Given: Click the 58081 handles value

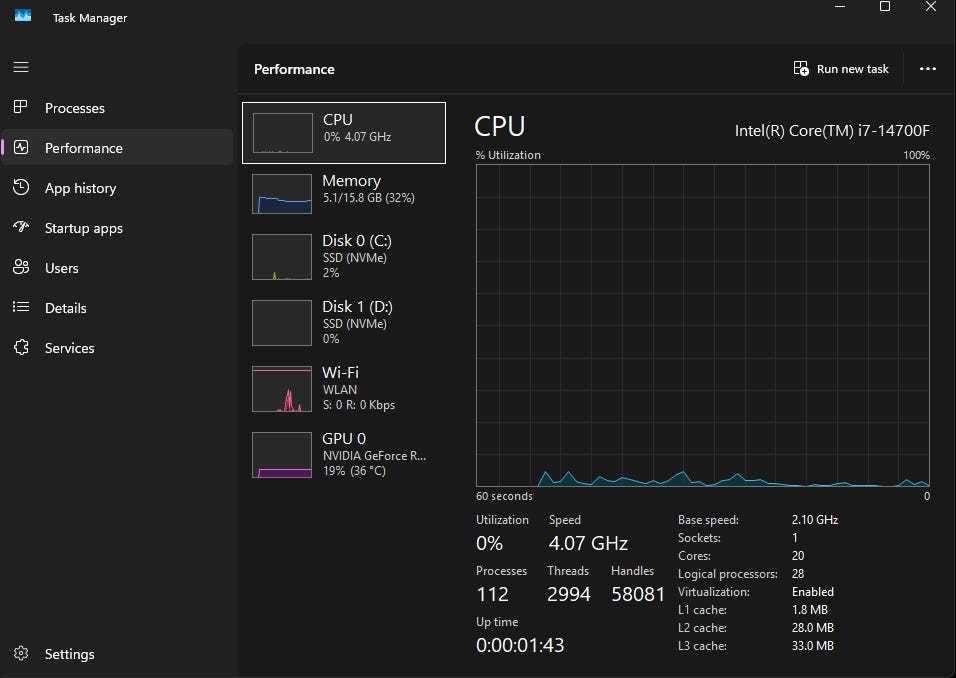Looking at the screenshot, I should pyautogui.click(x=638, y=594).
